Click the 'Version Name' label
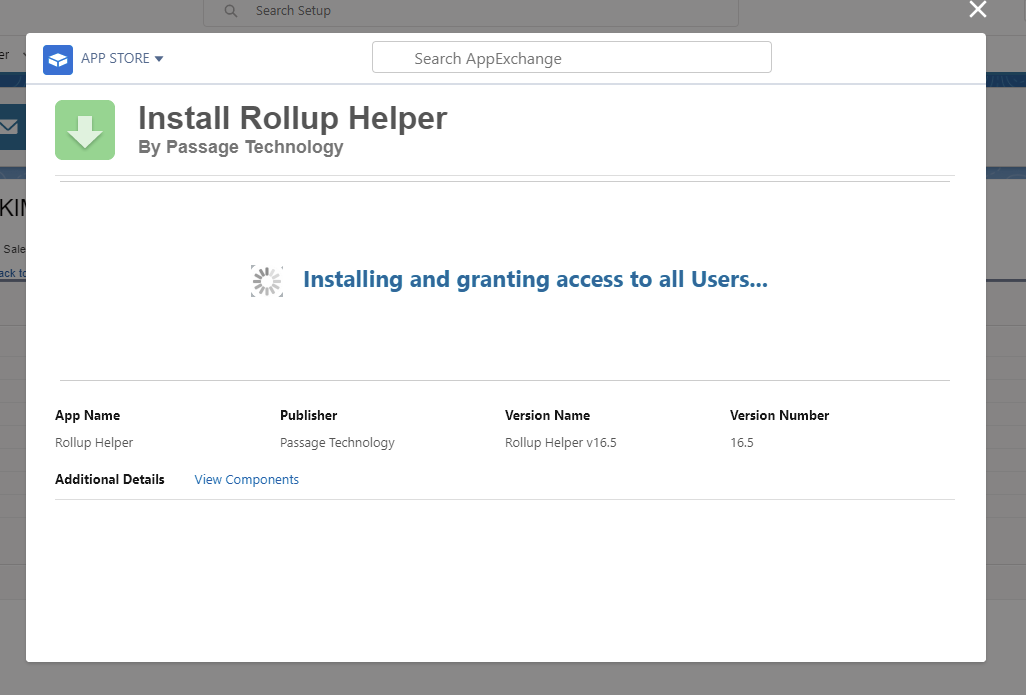The image size is (1026, 695). (547, 416)
